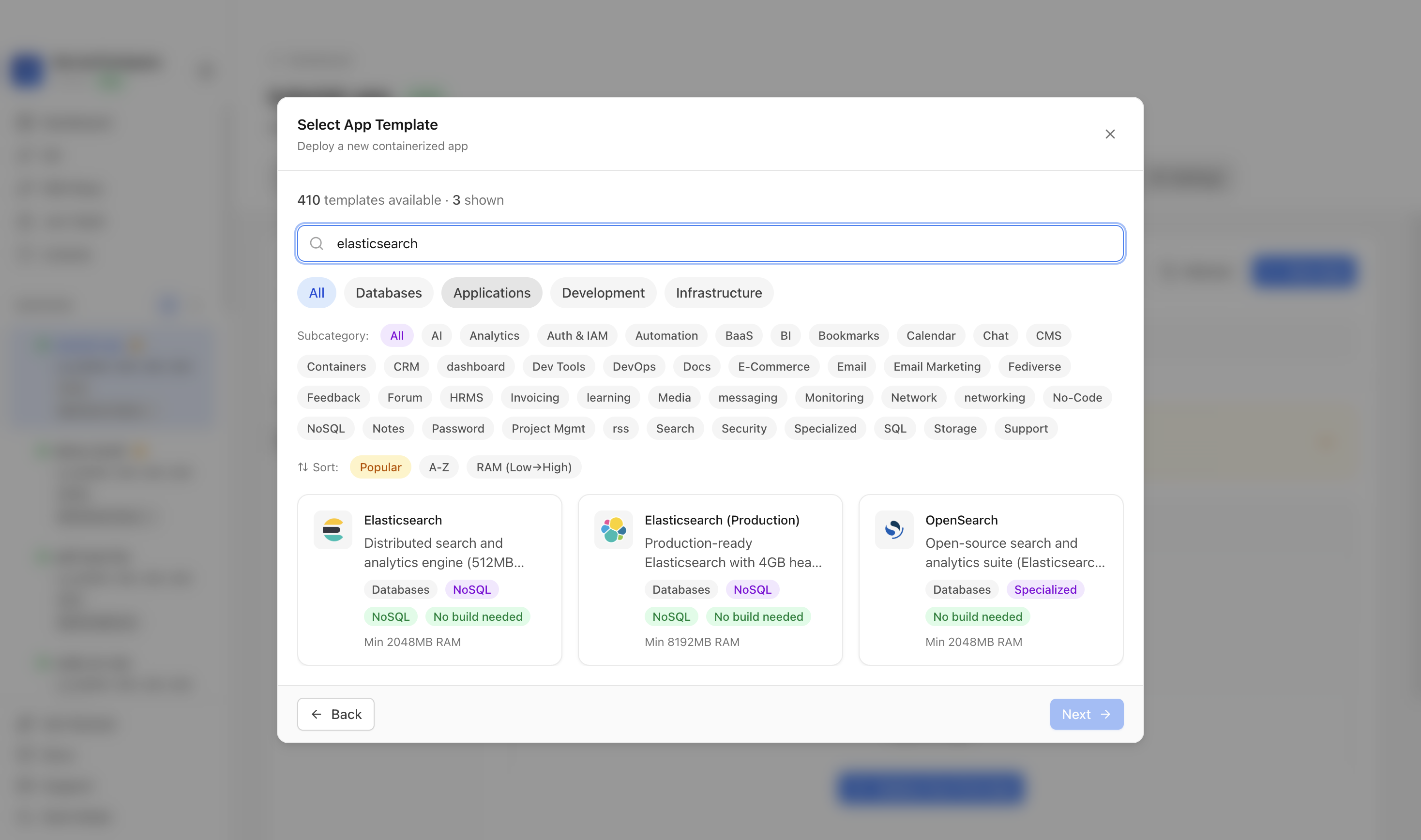
Task: Filter by Password subcategory
Action: point(457,429)
